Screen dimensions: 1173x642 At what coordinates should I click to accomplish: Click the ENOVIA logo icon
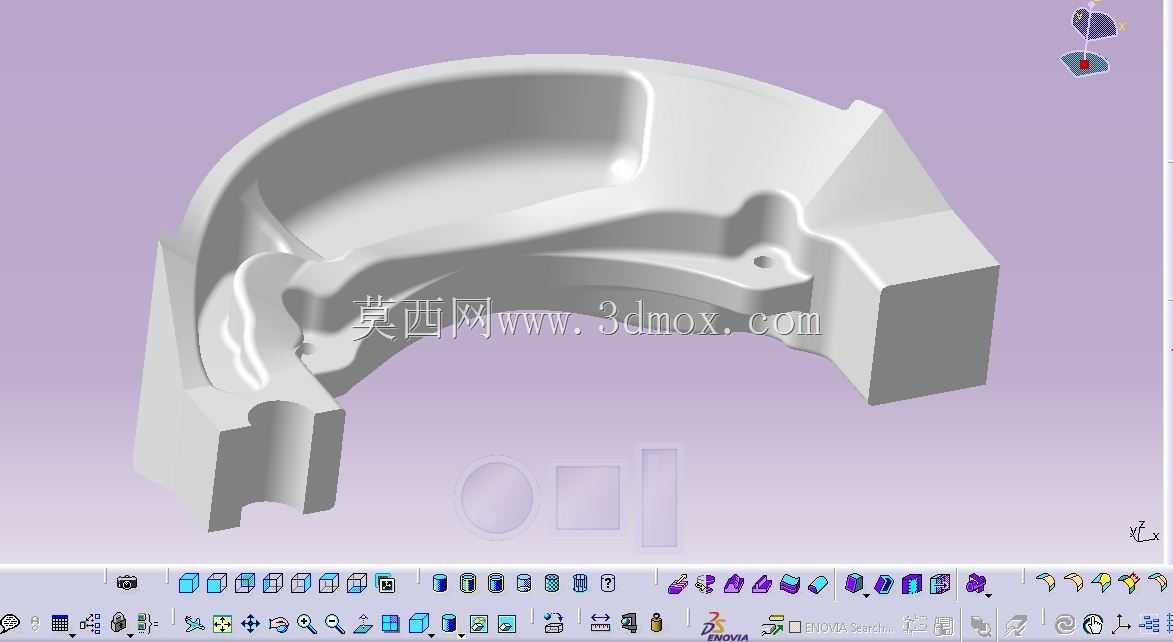(724, 626)
